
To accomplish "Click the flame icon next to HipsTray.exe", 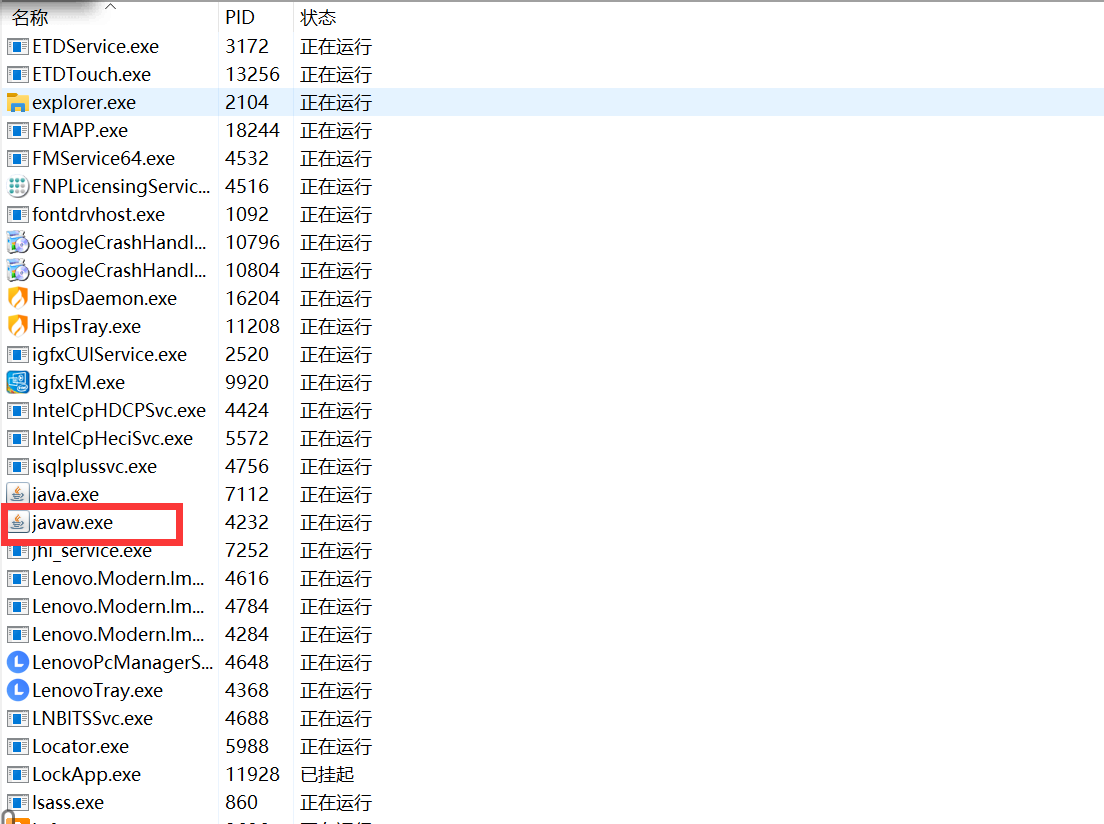I will tap(16, 326).
